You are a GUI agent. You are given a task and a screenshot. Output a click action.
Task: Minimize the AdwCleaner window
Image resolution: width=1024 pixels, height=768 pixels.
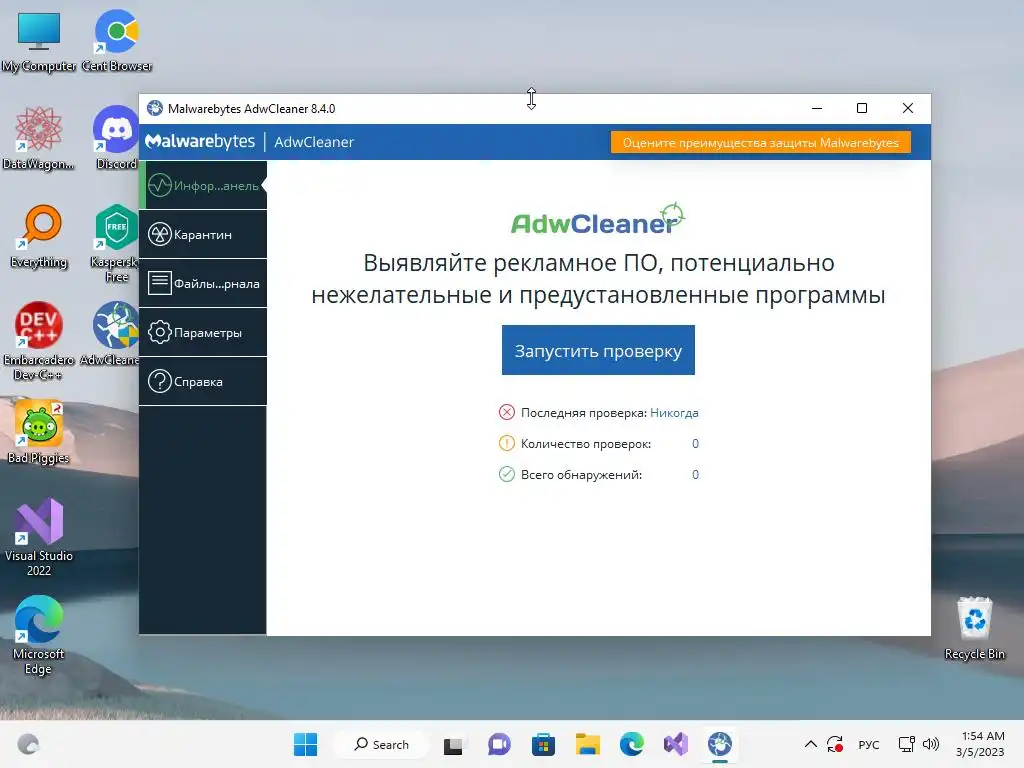817,108
